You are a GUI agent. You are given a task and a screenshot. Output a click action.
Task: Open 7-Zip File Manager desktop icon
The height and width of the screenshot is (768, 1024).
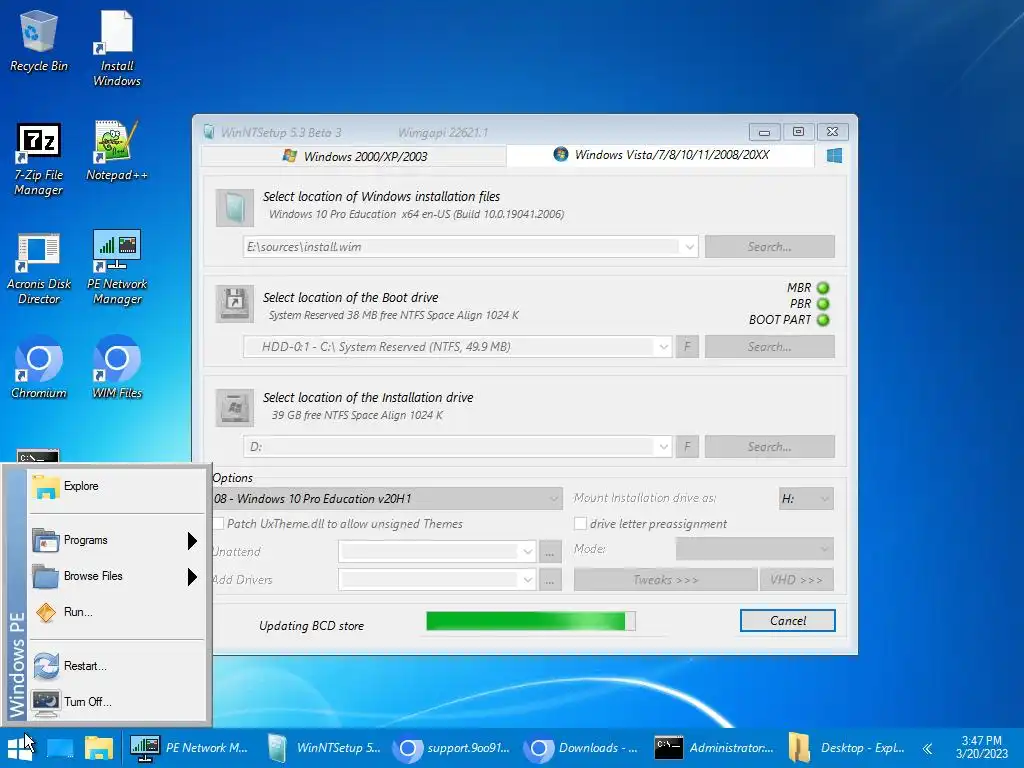[x=39, y=159]
